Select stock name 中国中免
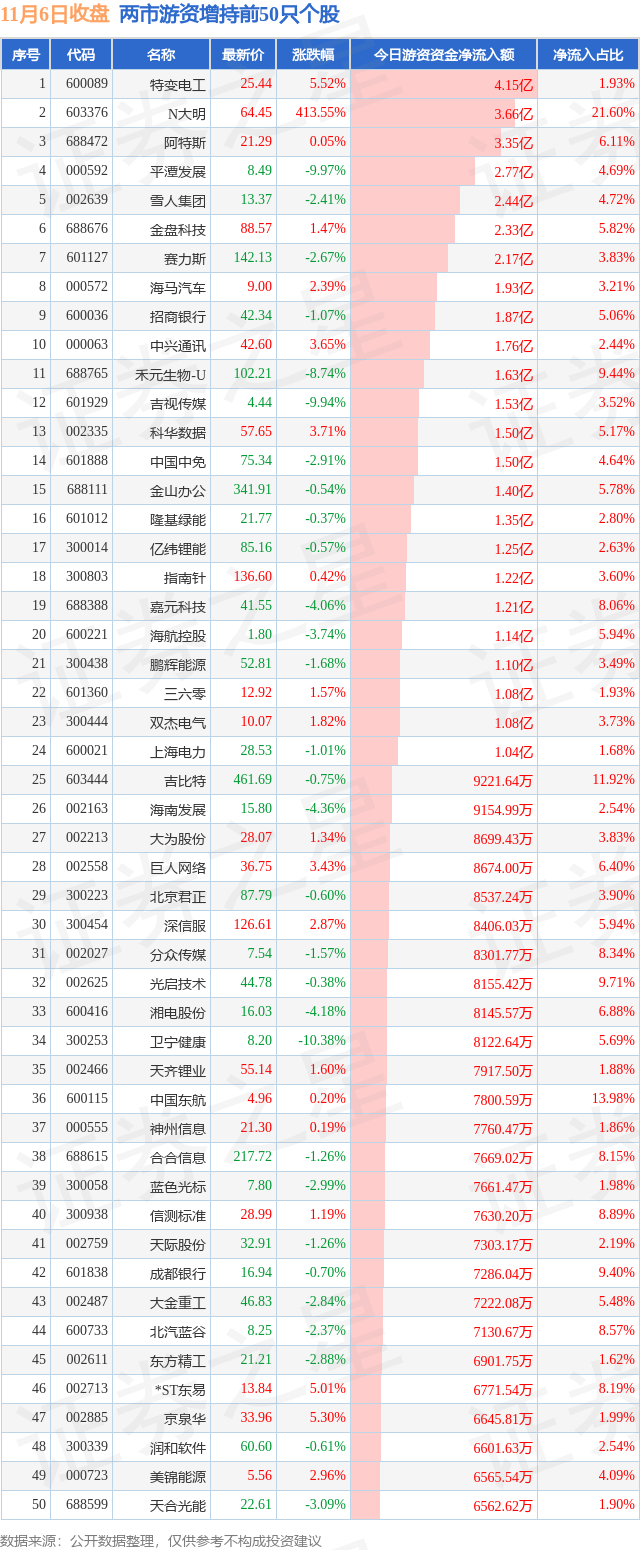This screenshot has width=640, height=1550. pos(178,462)
